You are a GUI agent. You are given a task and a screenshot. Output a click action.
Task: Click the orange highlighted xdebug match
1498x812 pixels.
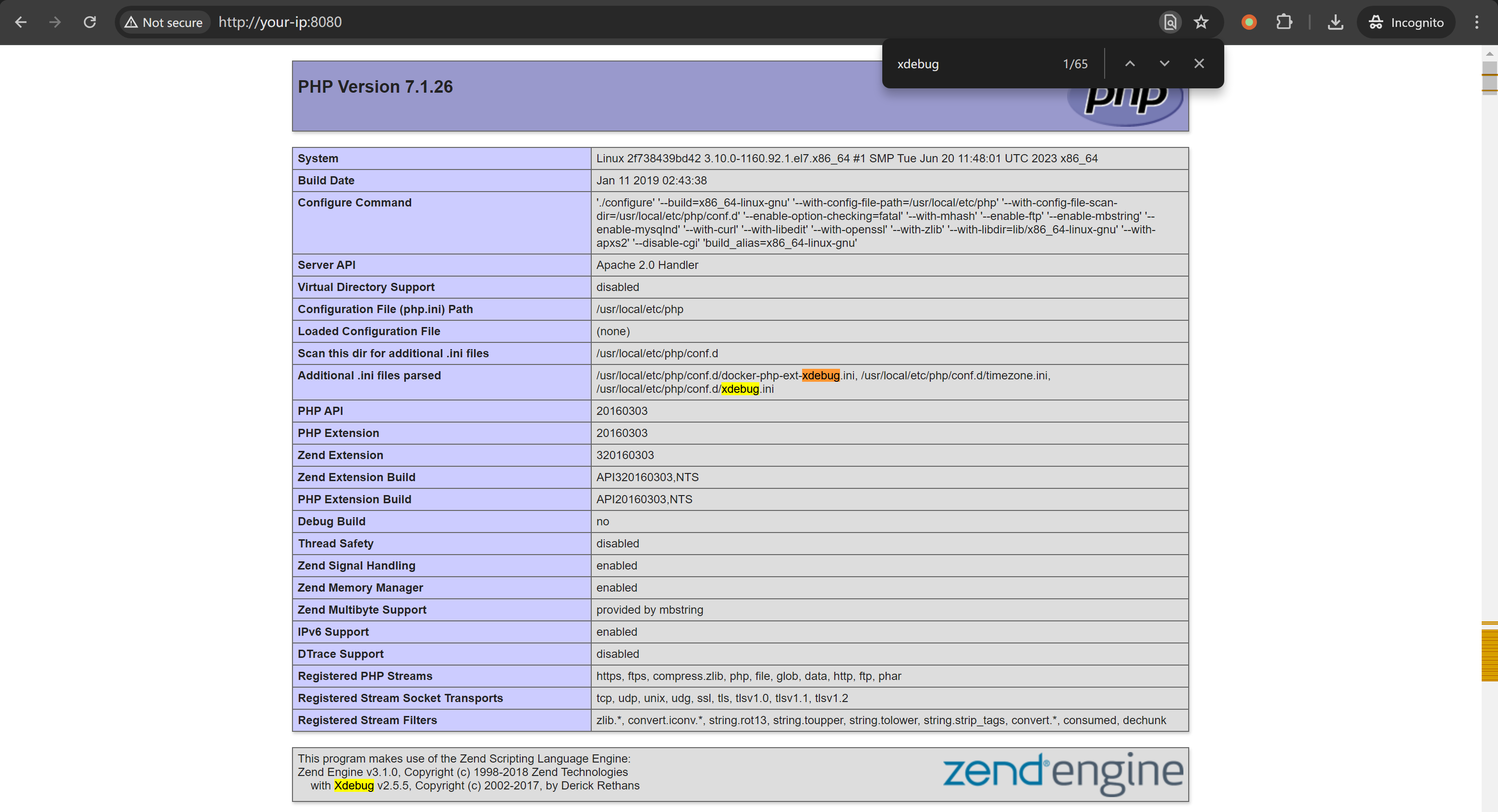coord(820,376)
